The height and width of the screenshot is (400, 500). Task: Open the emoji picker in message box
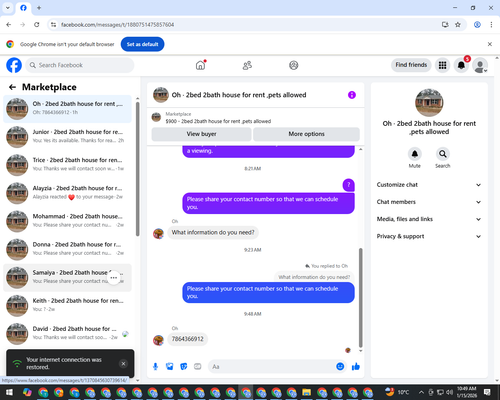(x=340, y=367)
